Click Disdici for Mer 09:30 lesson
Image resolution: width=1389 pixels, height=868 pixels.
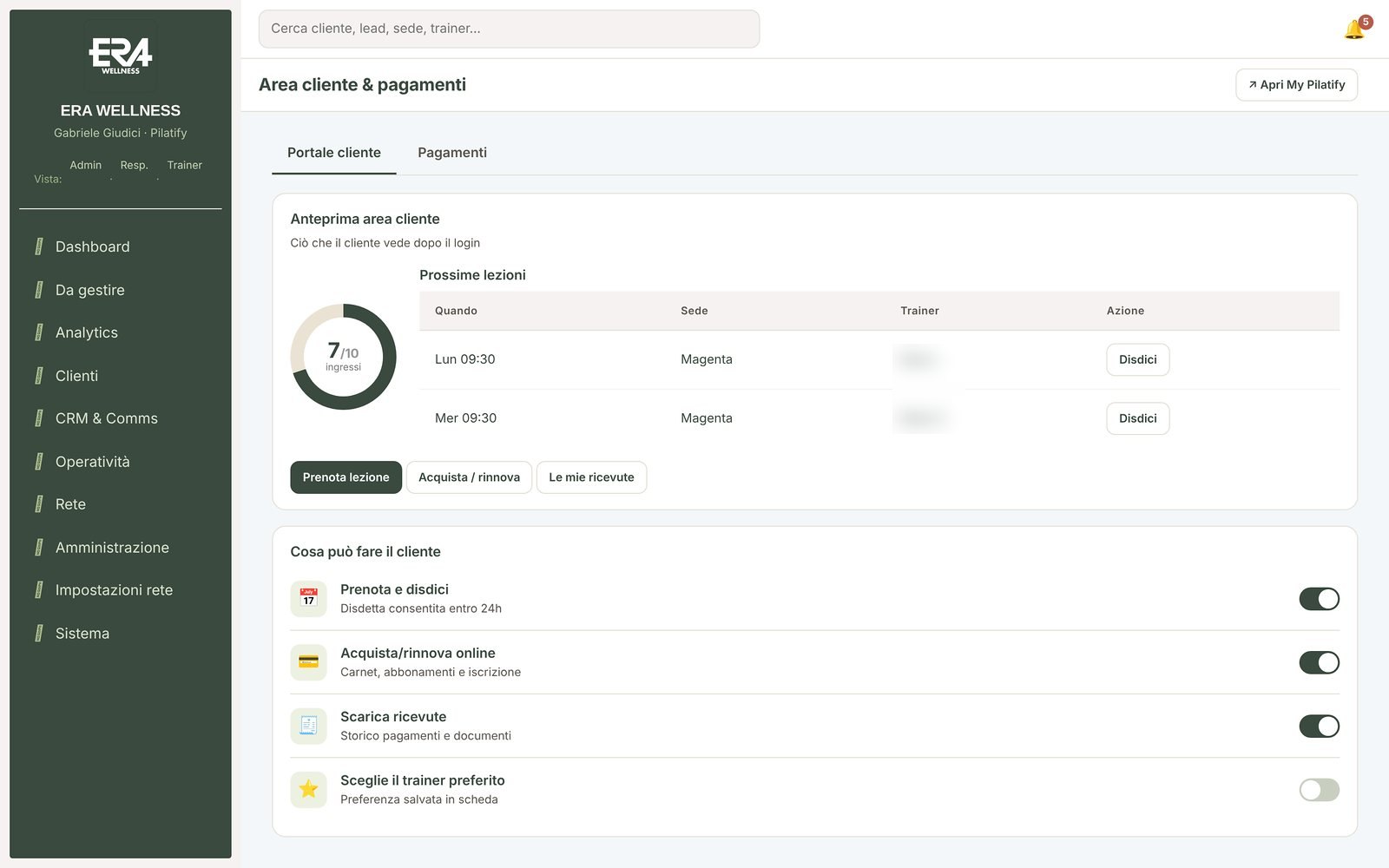click(1137, 418)
